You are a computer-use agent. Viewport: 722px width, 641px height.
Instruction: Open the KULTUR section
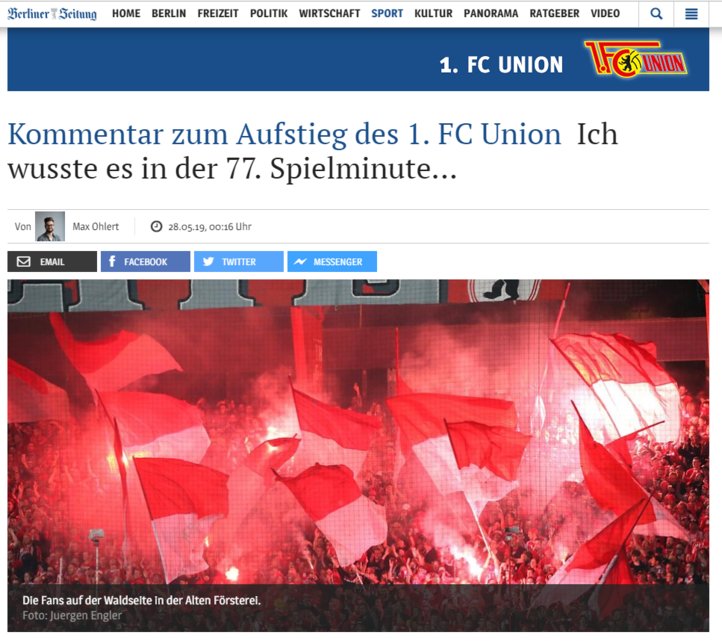tap(433, 14)
